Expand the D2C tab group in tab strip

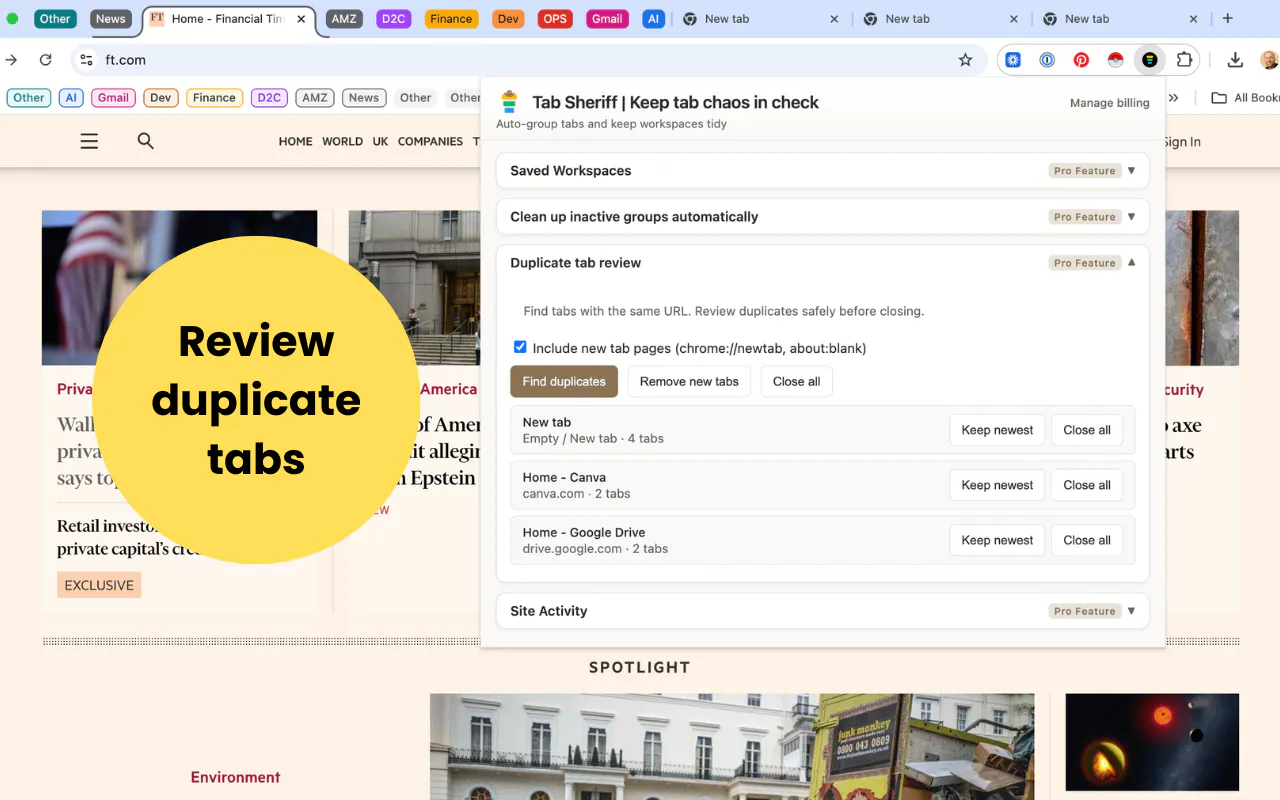coord(395,19)
